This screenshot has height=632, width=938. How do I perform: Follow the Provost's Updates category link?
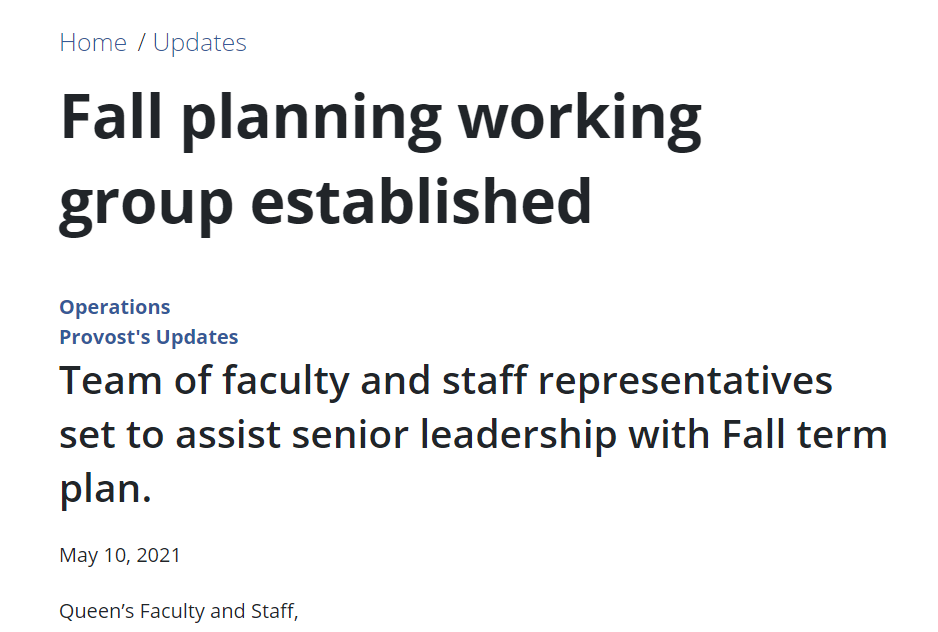tap(149, 337)
